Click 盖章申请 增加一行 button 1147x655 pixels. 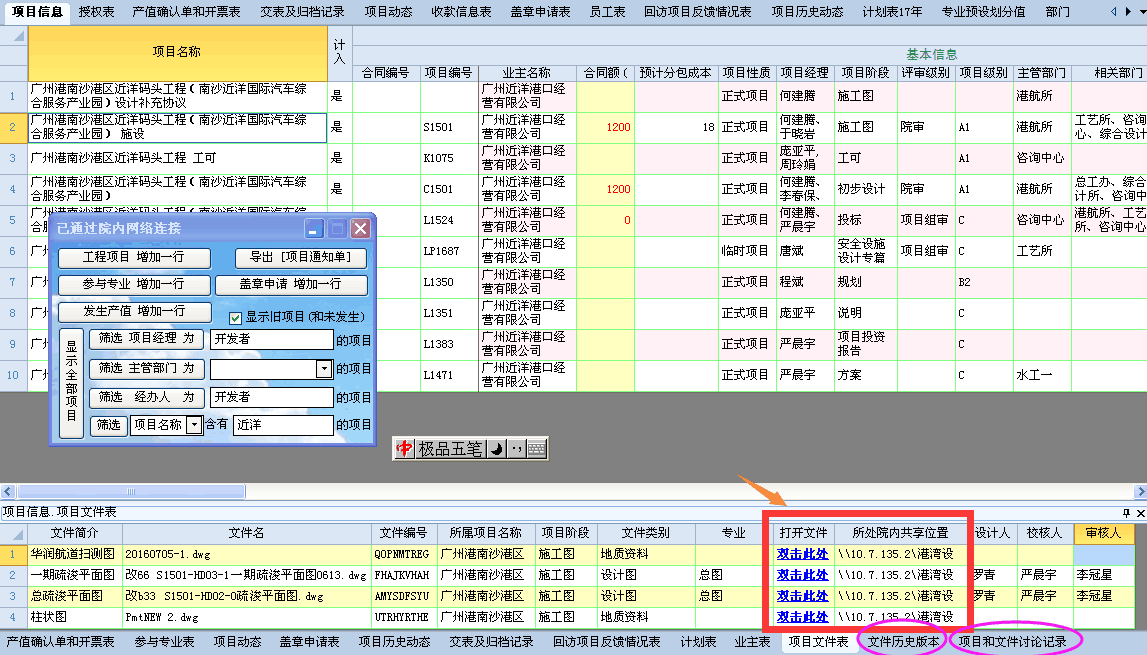pyautogui.click(x=290, y=284)
